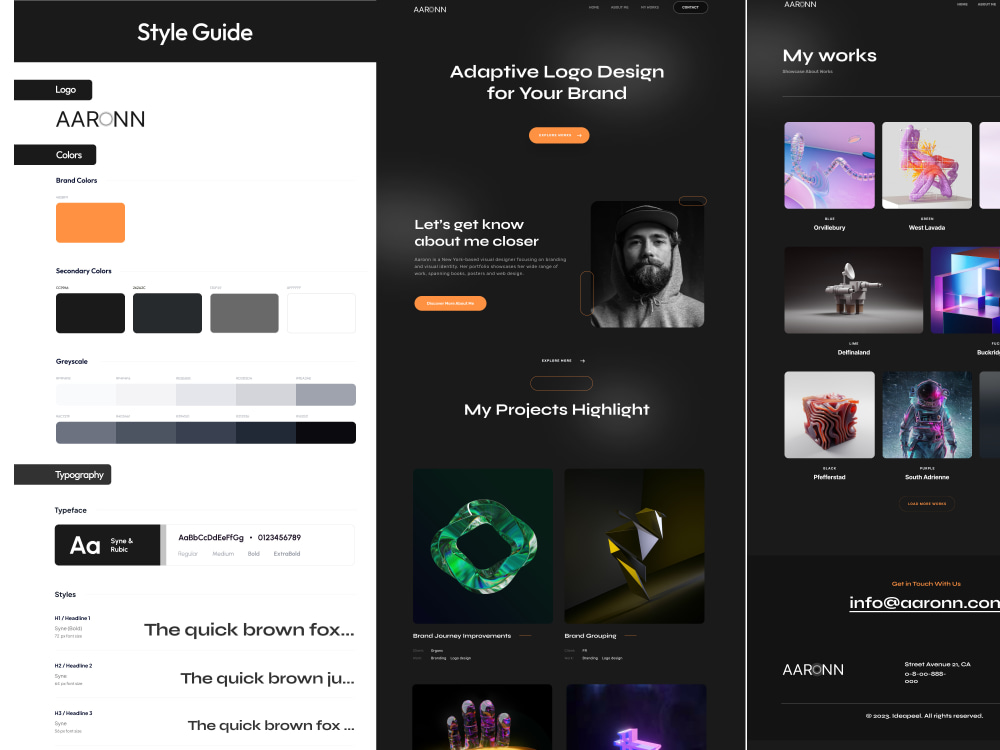Click the My Projects Highlight heading
Viewport: 1000px width, 750px height.
click(x=557, y=409)
